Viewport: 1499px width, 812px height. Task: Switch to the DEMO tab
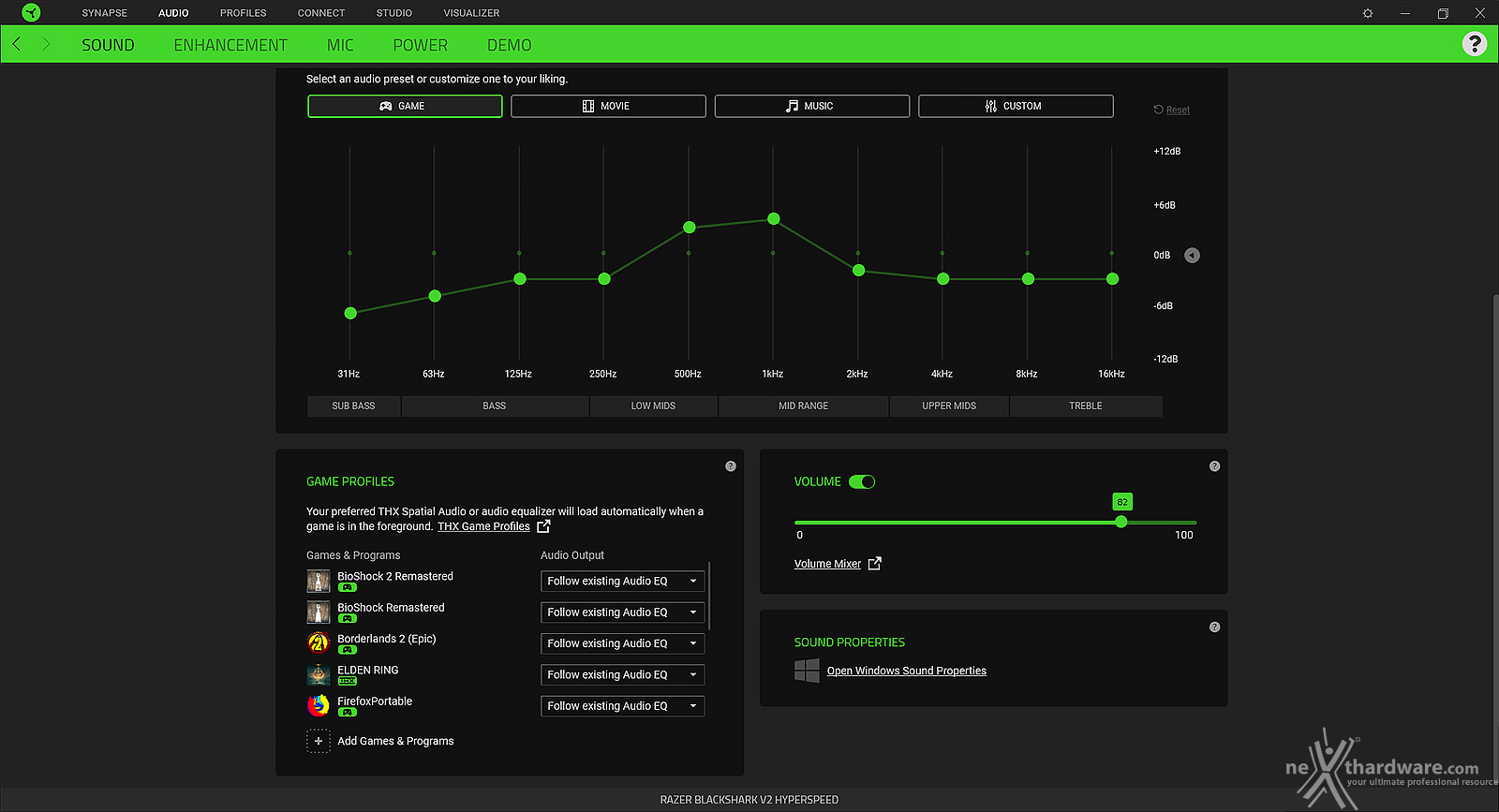(x=510, y=45)
